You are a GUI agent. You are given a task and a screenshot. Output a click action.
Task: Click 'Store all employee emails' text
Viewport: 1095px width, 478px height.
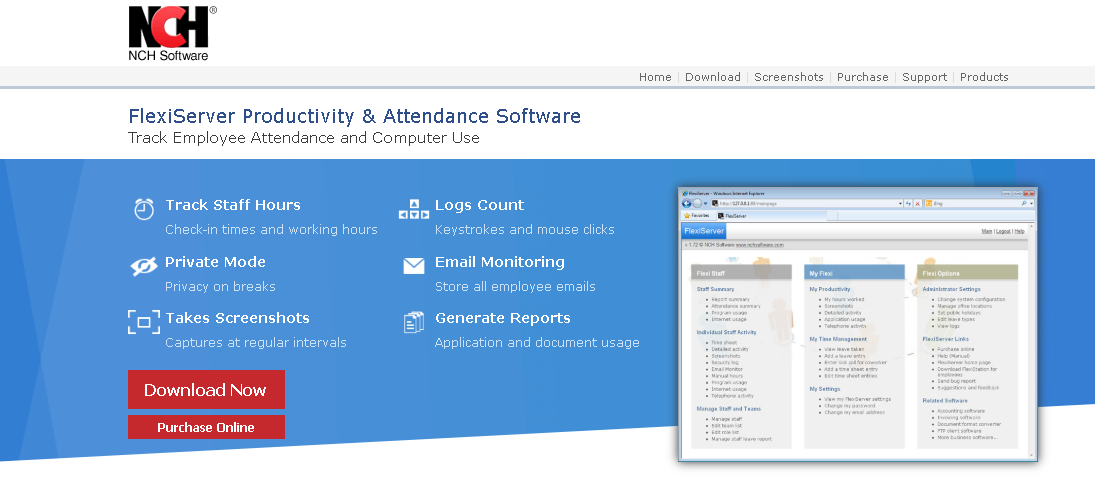click(x=515, y=287)
